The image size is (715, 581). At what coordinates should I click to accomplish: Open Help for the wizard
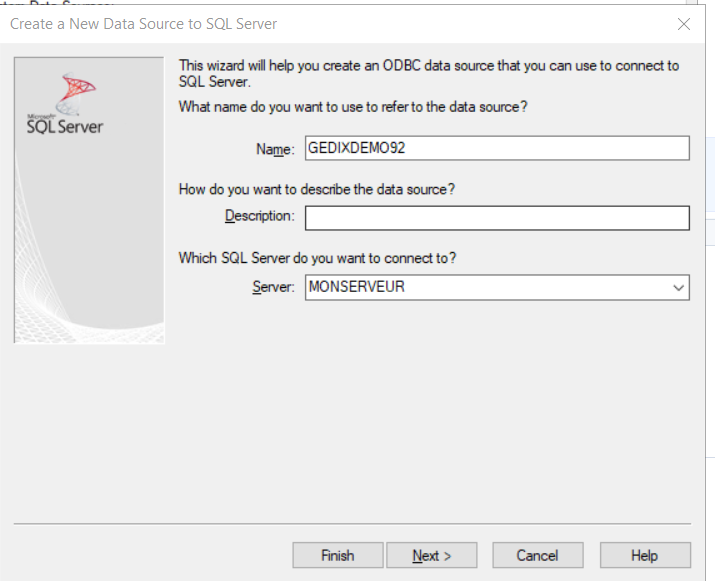(x=644, y=555)
